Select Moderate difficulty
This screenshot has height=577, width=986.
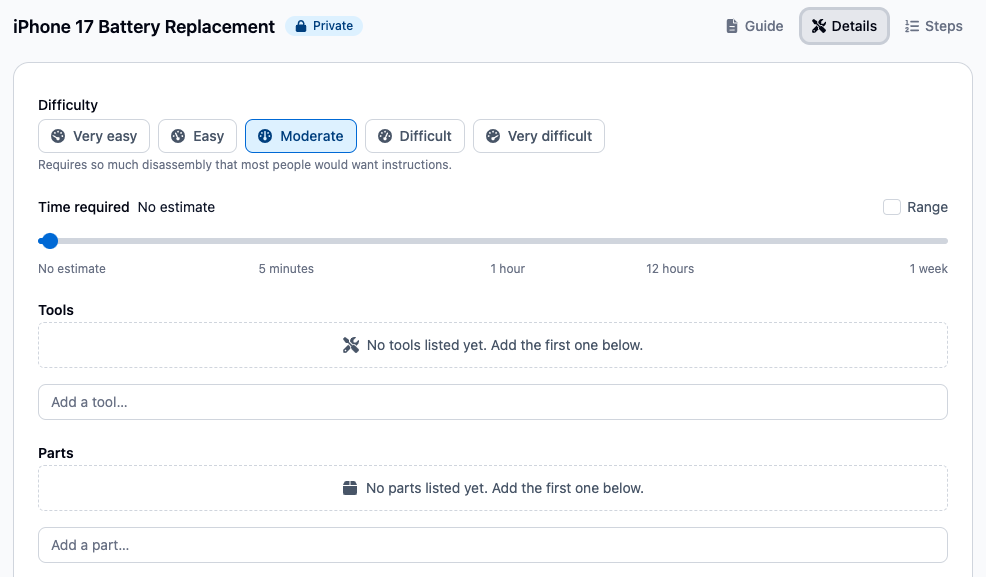[301, 136]
